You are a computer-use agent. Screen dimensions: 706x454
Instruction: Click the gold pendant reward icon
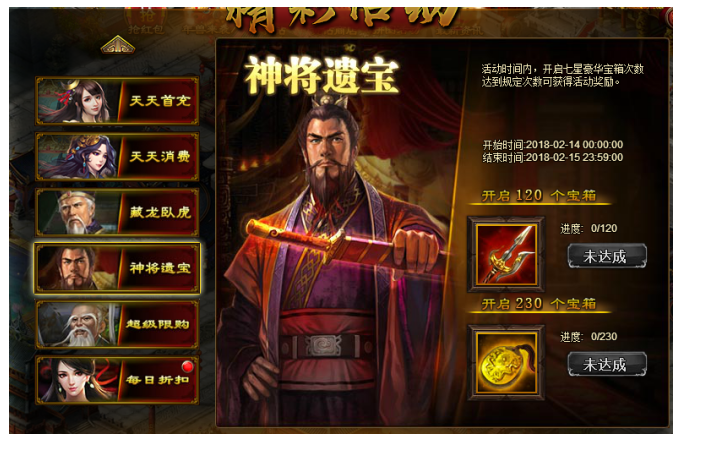click(507, 363)
